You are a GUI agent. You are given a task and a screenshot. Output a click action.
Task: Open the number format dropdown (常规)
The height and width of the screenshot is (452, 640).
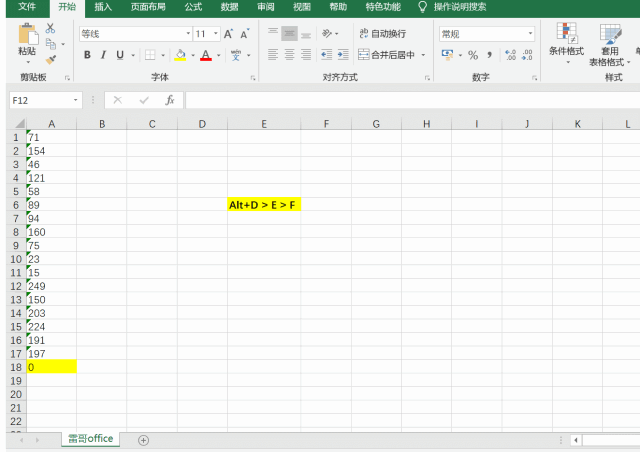(530, 34)
